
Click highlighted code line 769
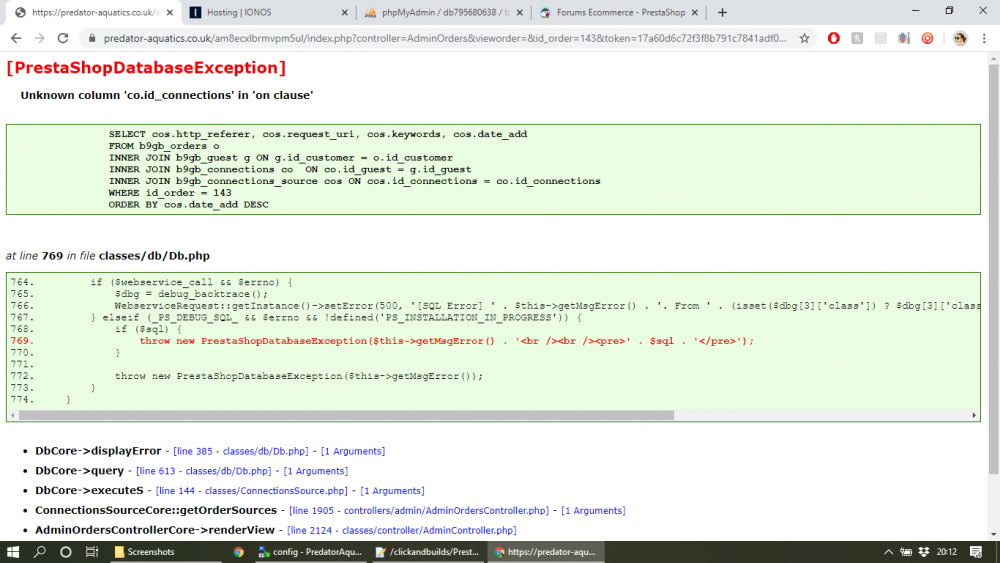point(446,341)
